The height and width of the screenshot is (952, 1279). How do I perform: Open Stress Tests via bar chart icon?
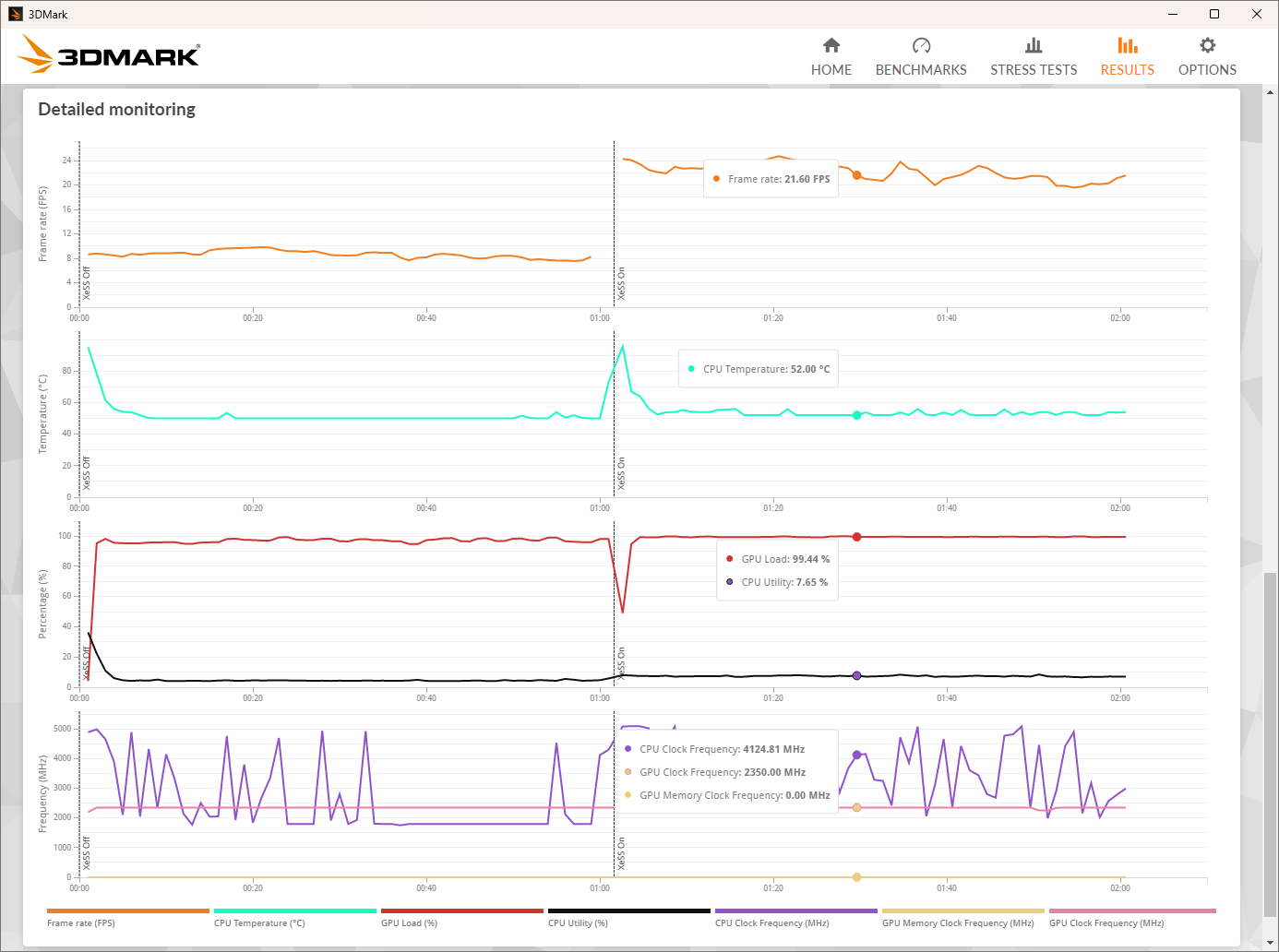pos(1034,45)
